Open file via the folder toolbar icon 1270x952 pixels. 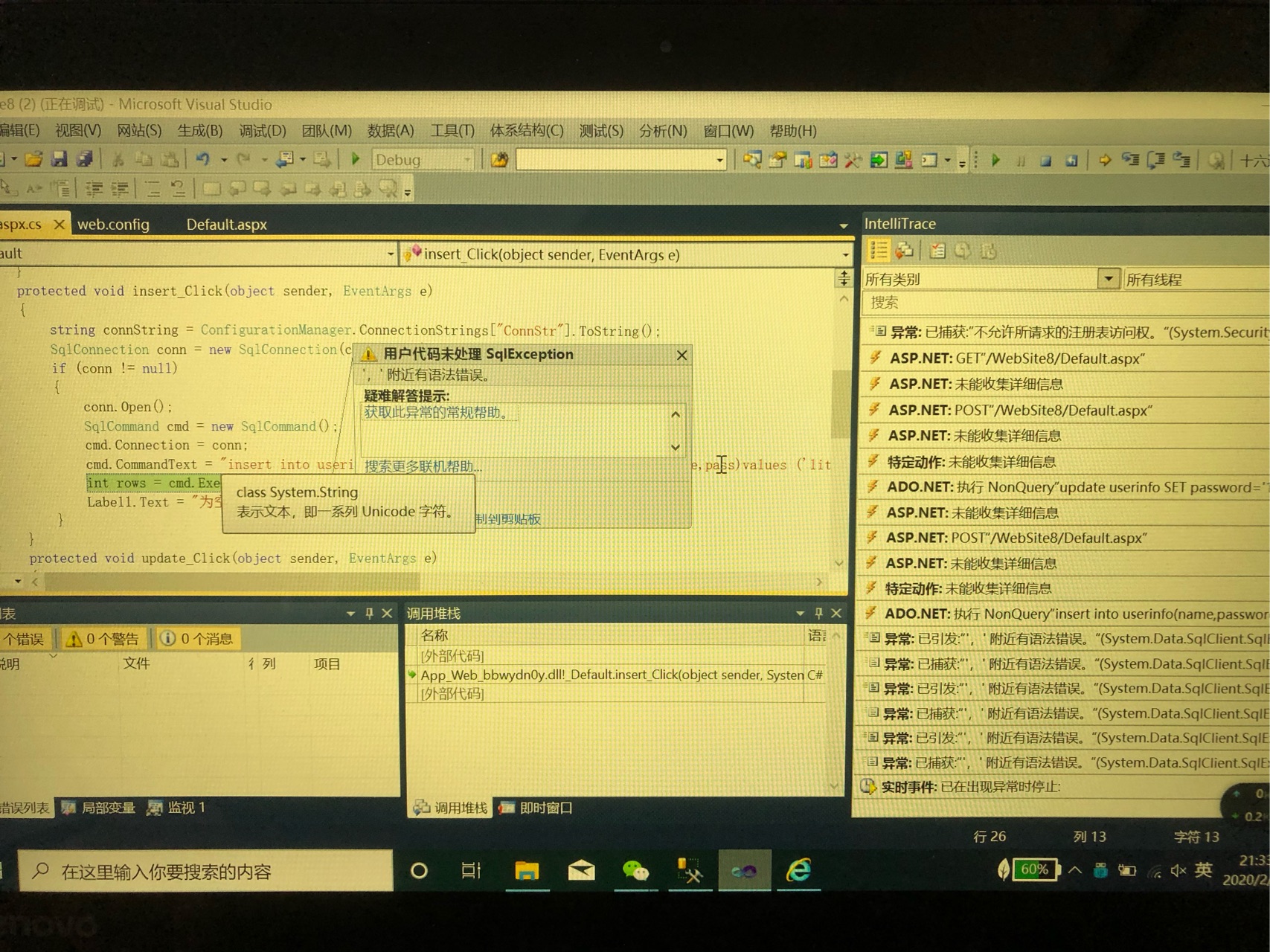click(x=33, y=159)
